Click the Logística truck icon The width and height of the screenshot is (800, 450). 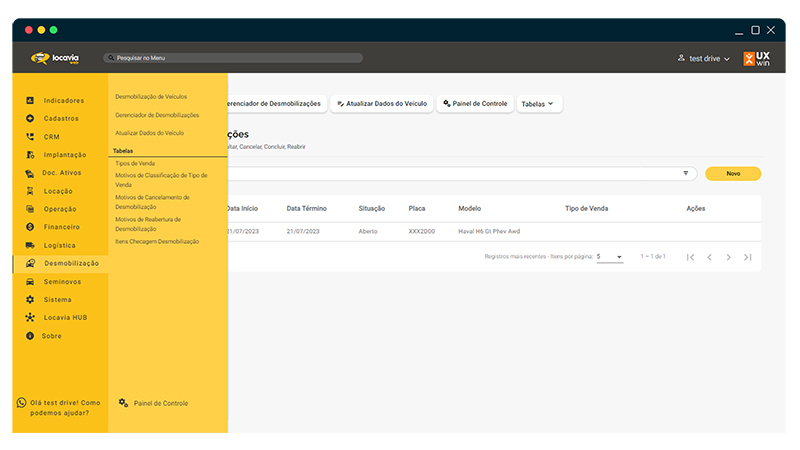tap(30, 245)
